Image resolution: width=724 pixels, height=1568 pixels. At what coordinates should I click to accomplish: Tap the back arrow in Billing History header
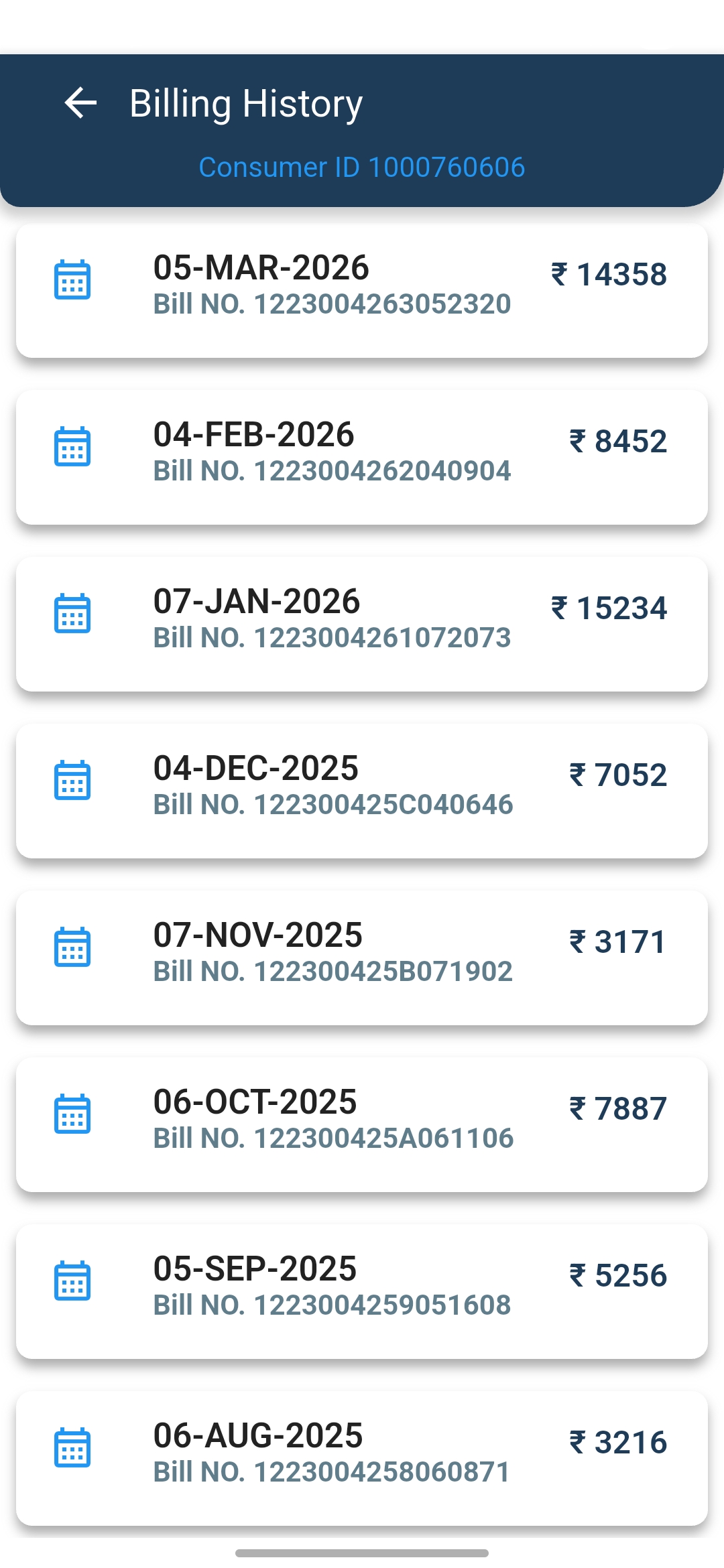[80, 103]
